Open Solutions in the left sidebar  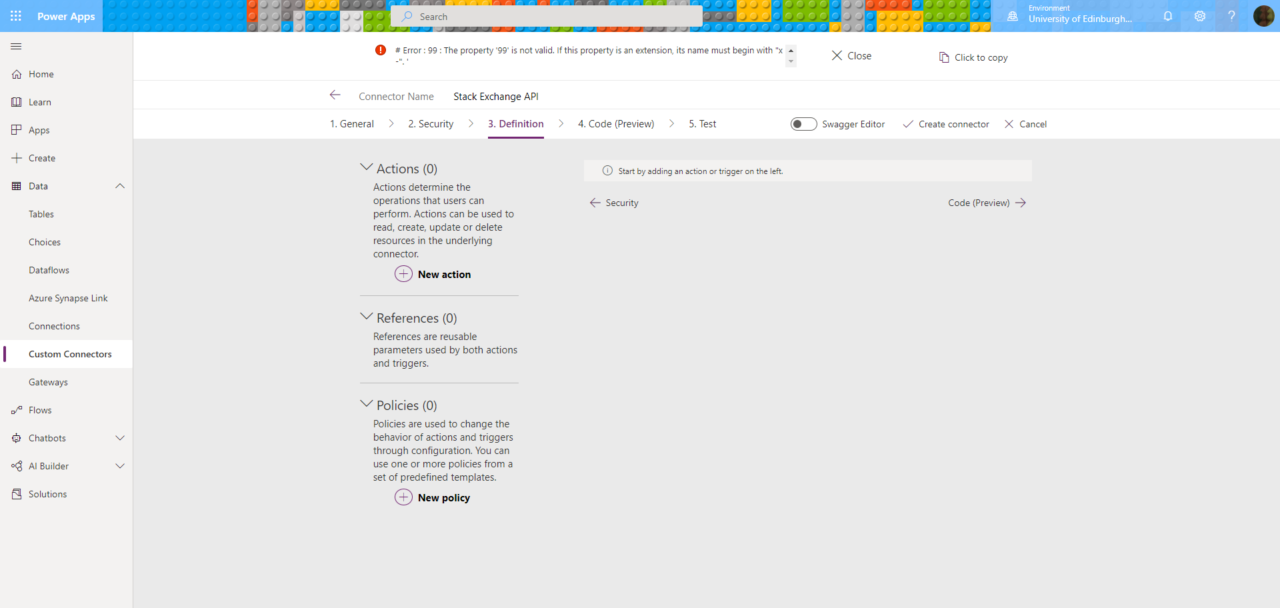(x=47, y=494)
